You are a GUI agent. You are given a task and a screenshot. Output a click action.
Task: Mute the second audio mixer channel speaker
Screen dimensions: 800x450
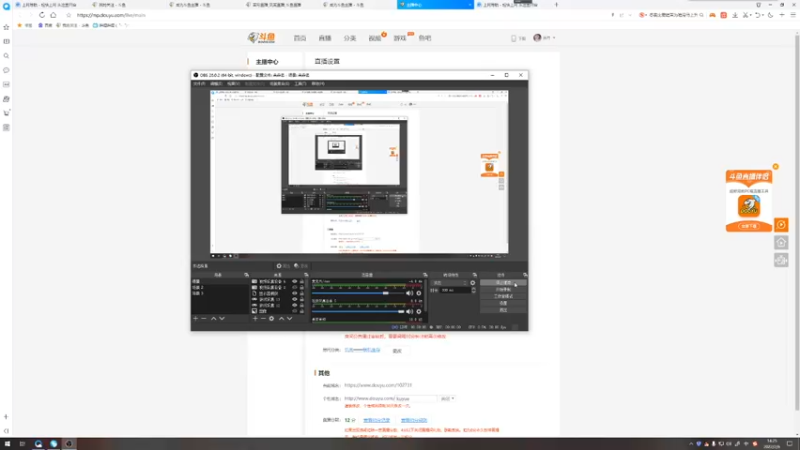coord(409,311)
